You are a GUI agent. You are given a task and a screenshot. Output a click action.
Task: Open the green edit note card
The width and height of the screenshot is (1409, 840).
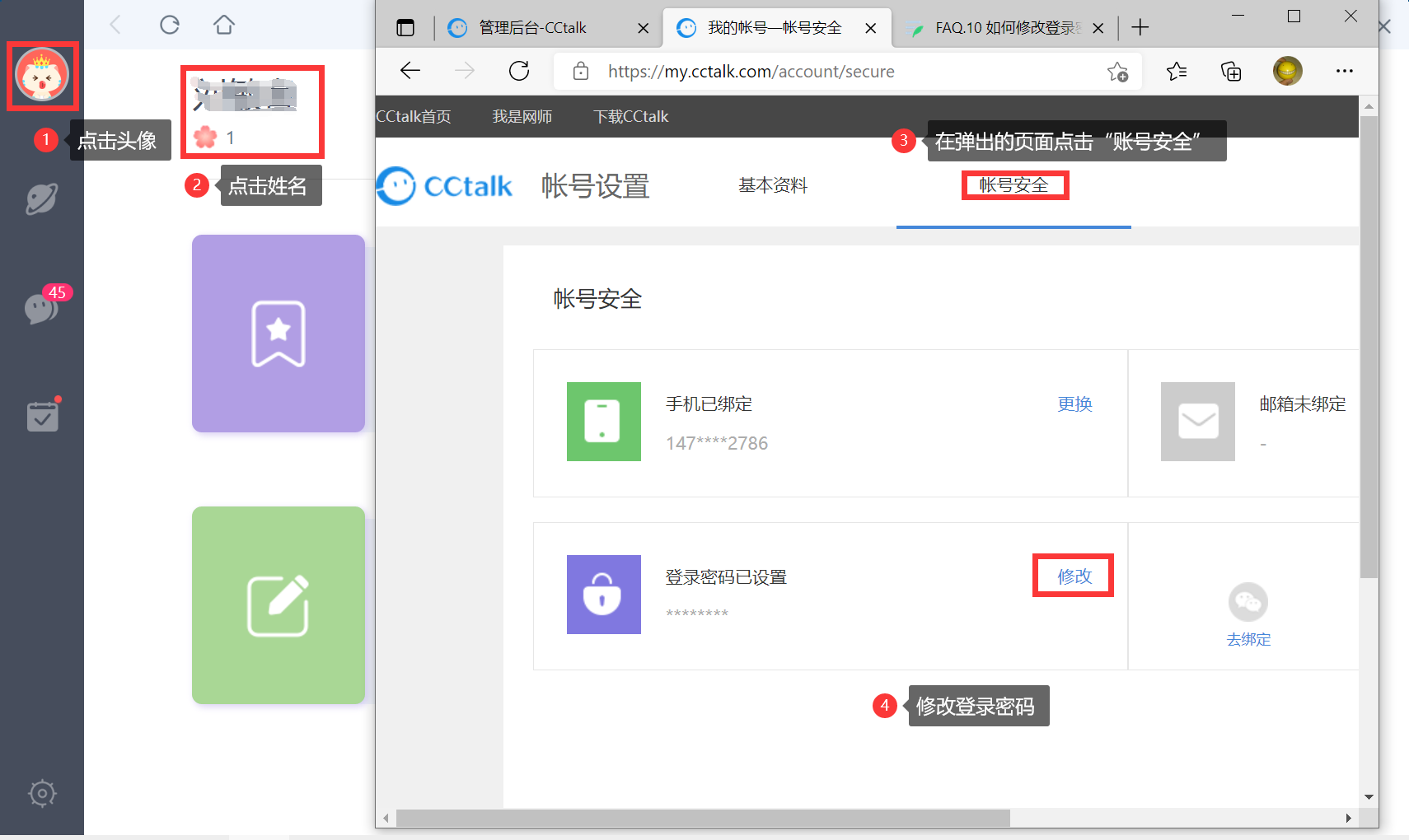279,605
